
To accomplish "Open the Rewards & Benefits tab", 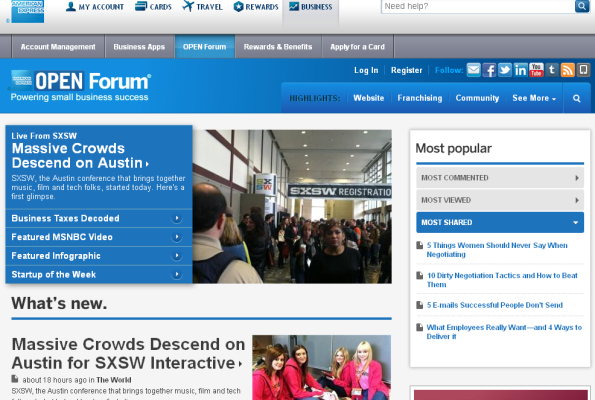I will tap(278, 47).
